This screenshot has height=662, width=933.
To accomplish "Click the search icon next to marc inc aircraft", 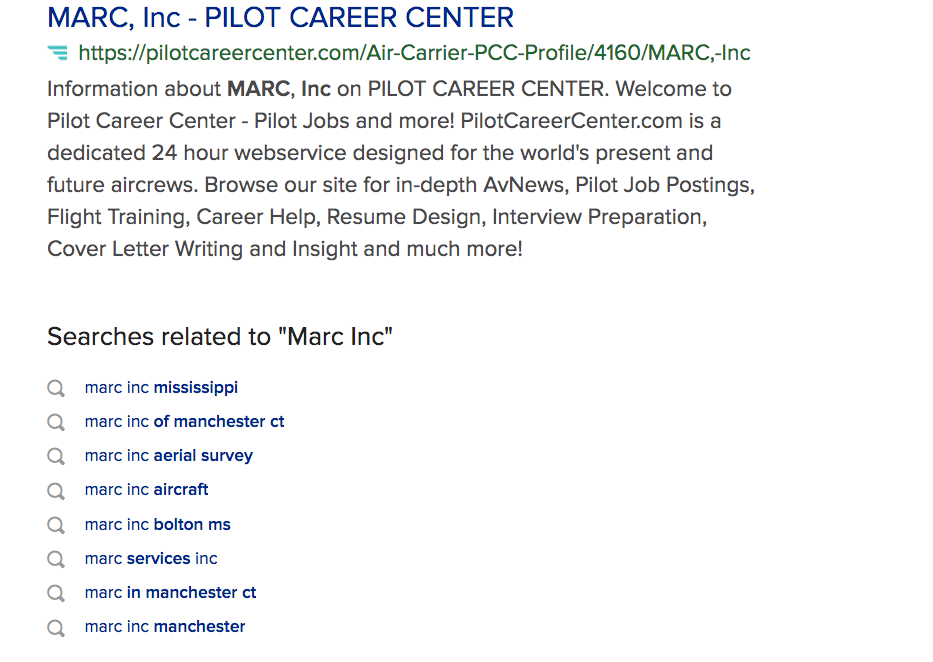I will 56,491.
